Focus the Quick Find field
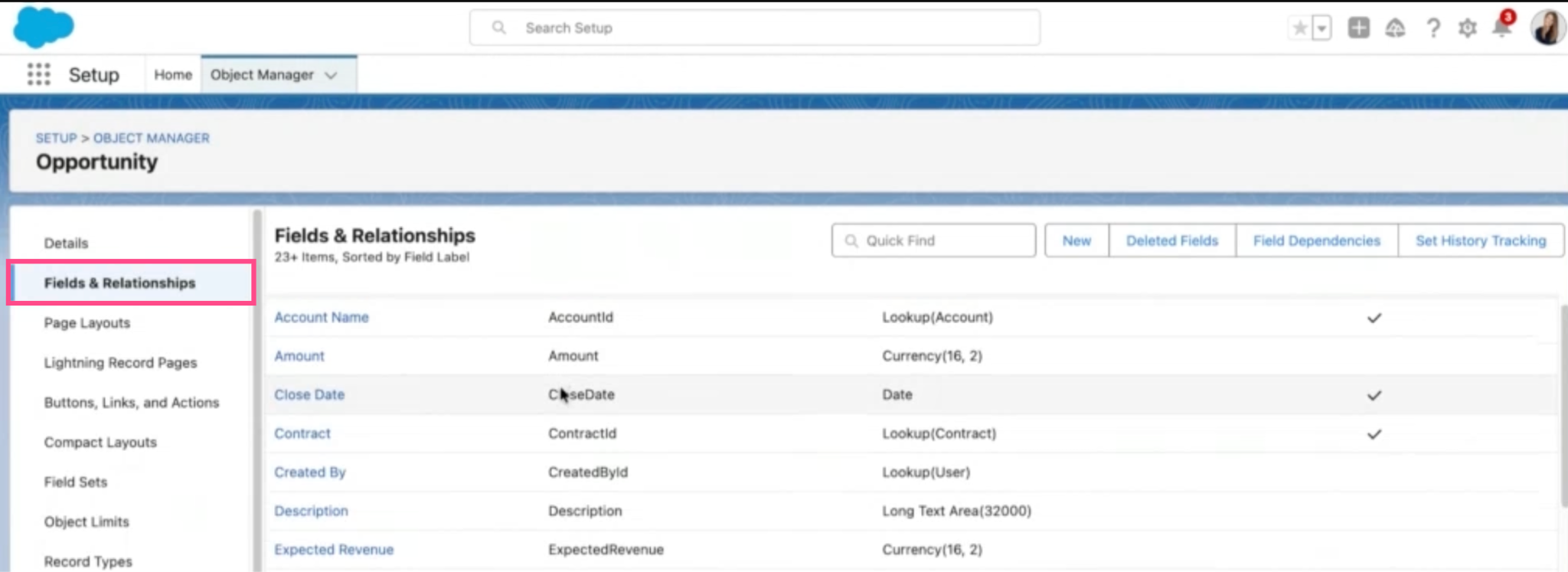The width and height of the screenshot is (1568, 572). click(x=933, y=240)
